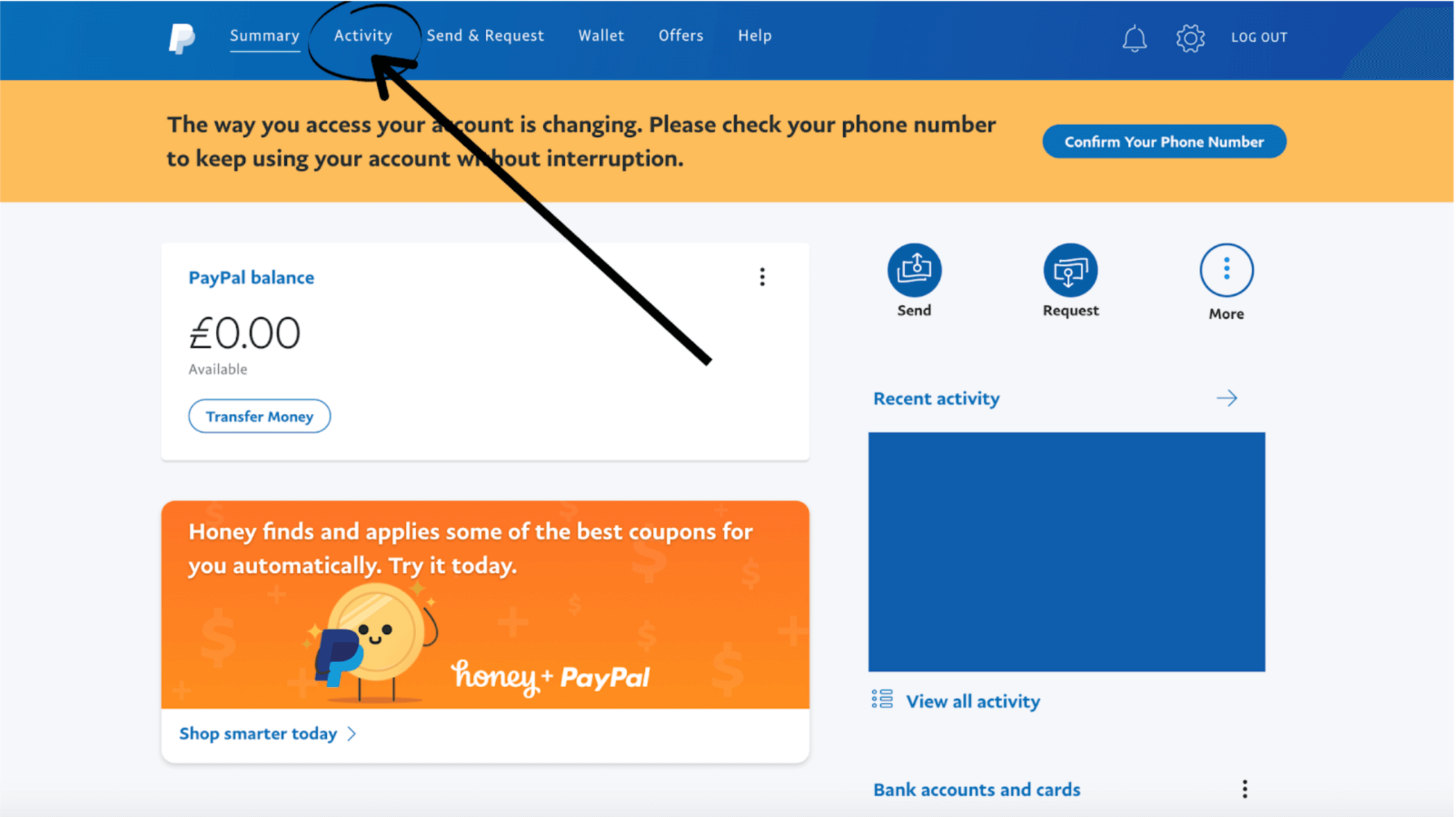Screen dimensions: 1456x817
Task: Click the More options icon
Action: point(1225,270)
